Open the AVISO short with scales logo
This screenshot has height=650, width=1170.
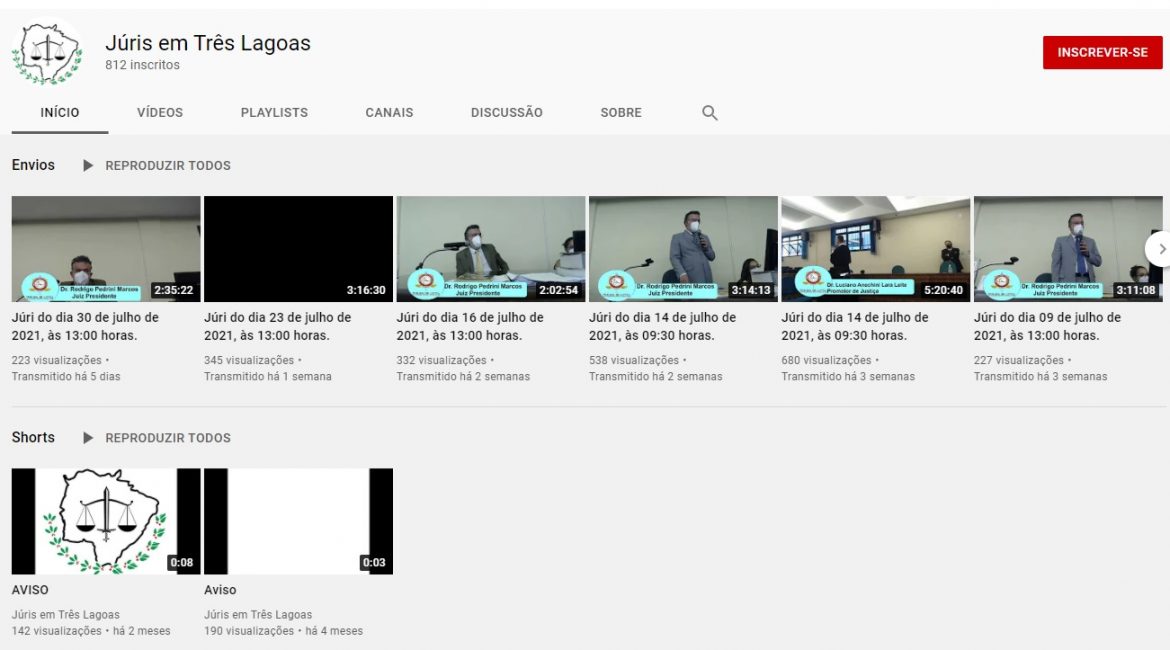[x=106, y=521]
